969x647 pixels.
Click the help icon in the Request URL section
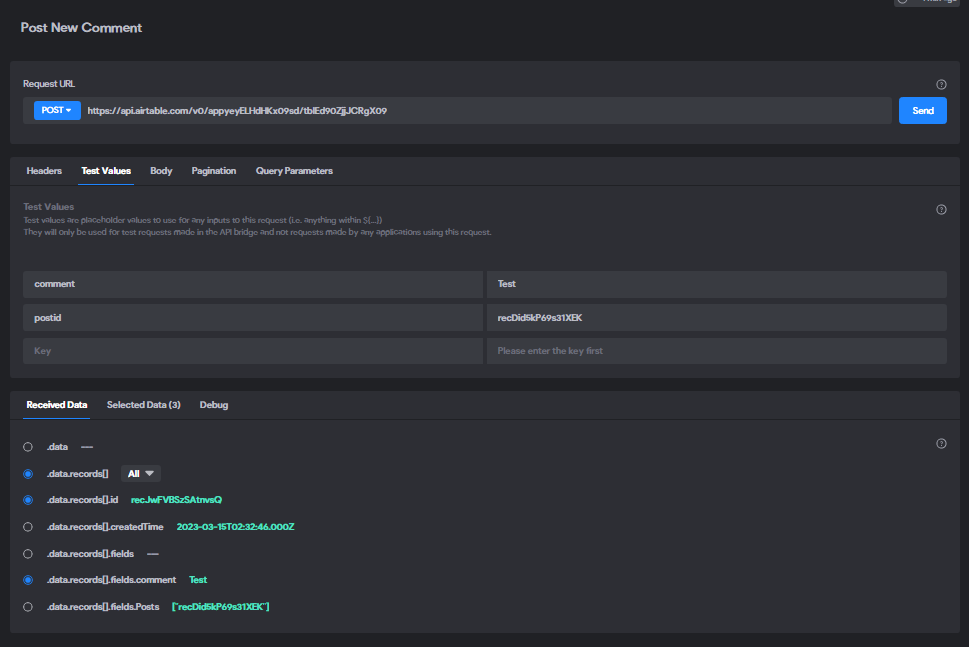point(941,85)
